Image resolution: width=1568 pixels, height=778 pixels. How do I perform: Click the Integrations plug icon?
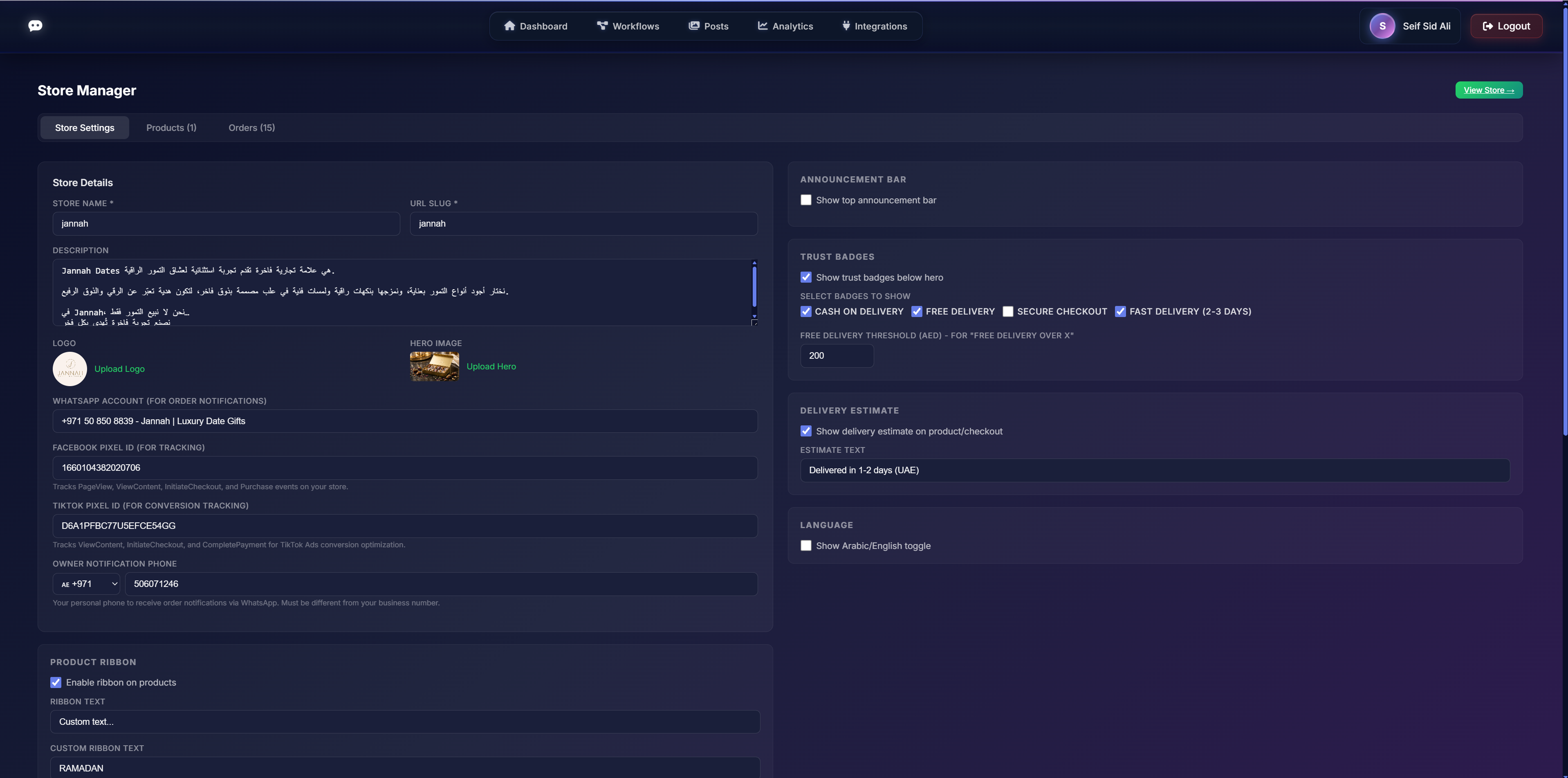click(846, 26)
